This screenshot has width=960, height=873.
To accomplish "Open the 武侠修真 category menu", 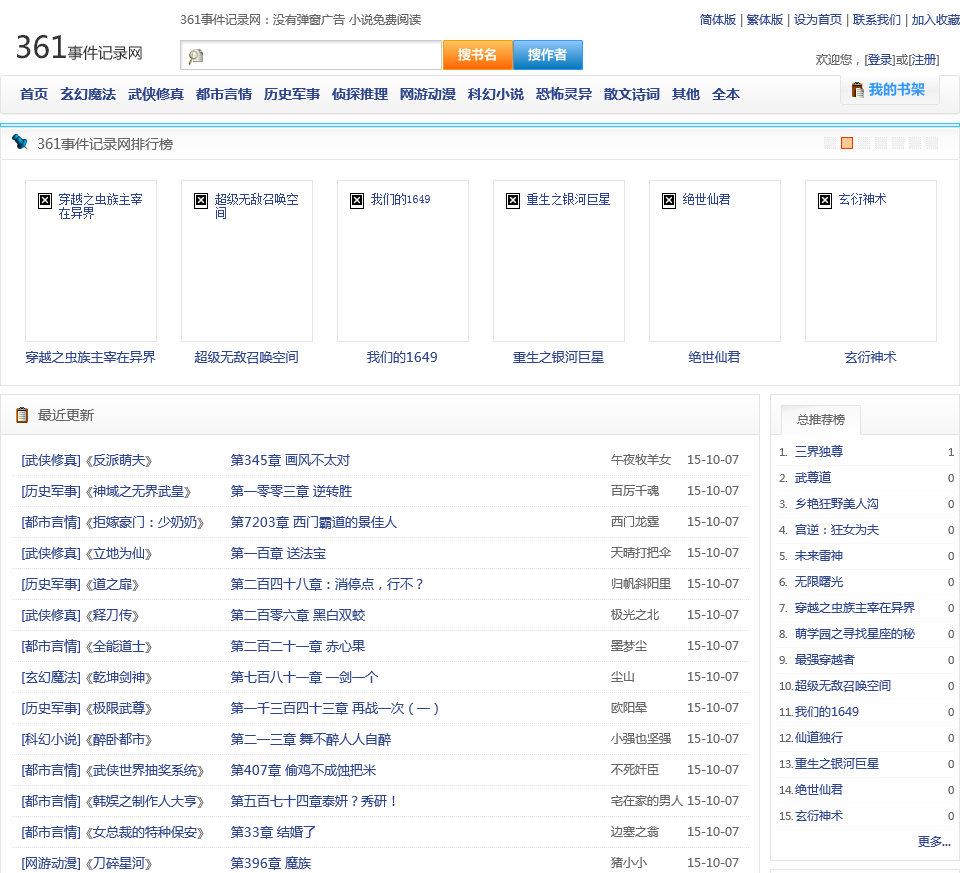I will (156, 94).
